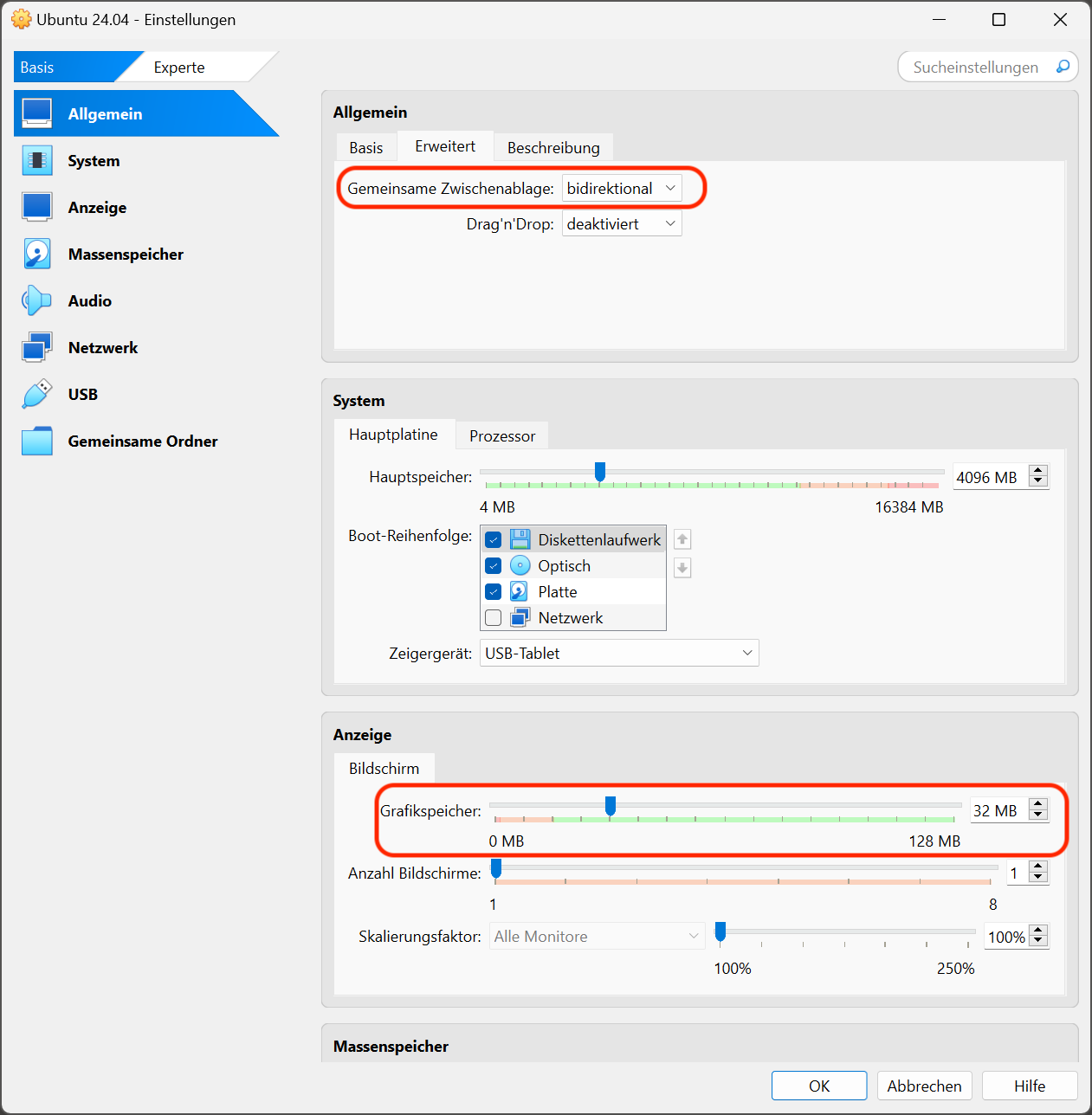The height and width of the screenshot is (1115, 1092).
Task: Open Prozessor tab
Action: (502, 435)
